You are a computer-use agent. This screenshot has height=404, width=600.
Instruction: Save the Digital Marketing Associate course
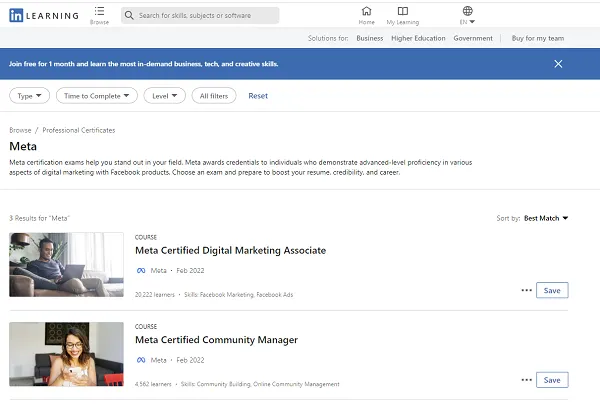(552, 290)
